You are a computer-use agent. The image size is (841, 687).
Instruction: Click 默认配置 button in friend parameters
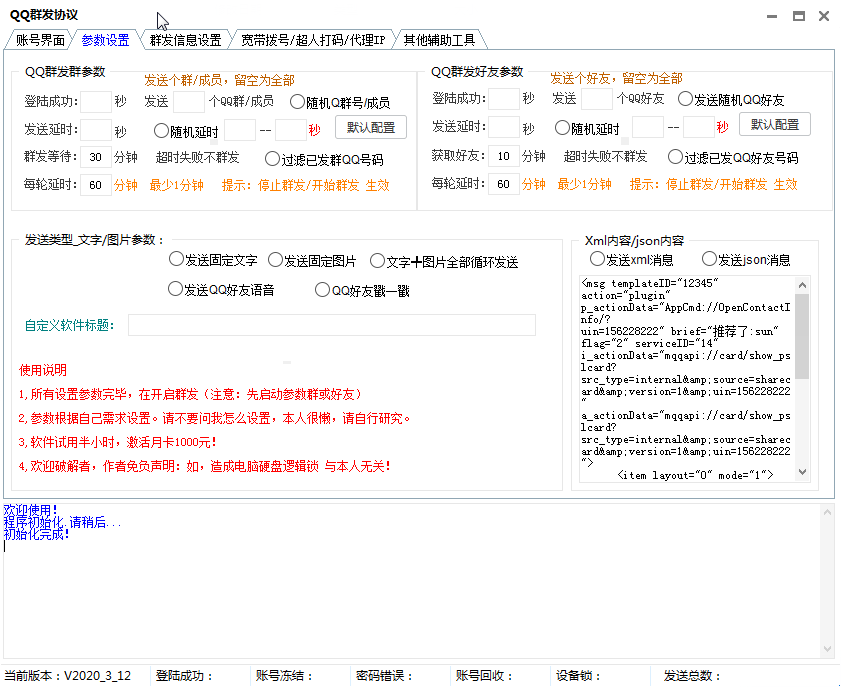pos(774,124)
